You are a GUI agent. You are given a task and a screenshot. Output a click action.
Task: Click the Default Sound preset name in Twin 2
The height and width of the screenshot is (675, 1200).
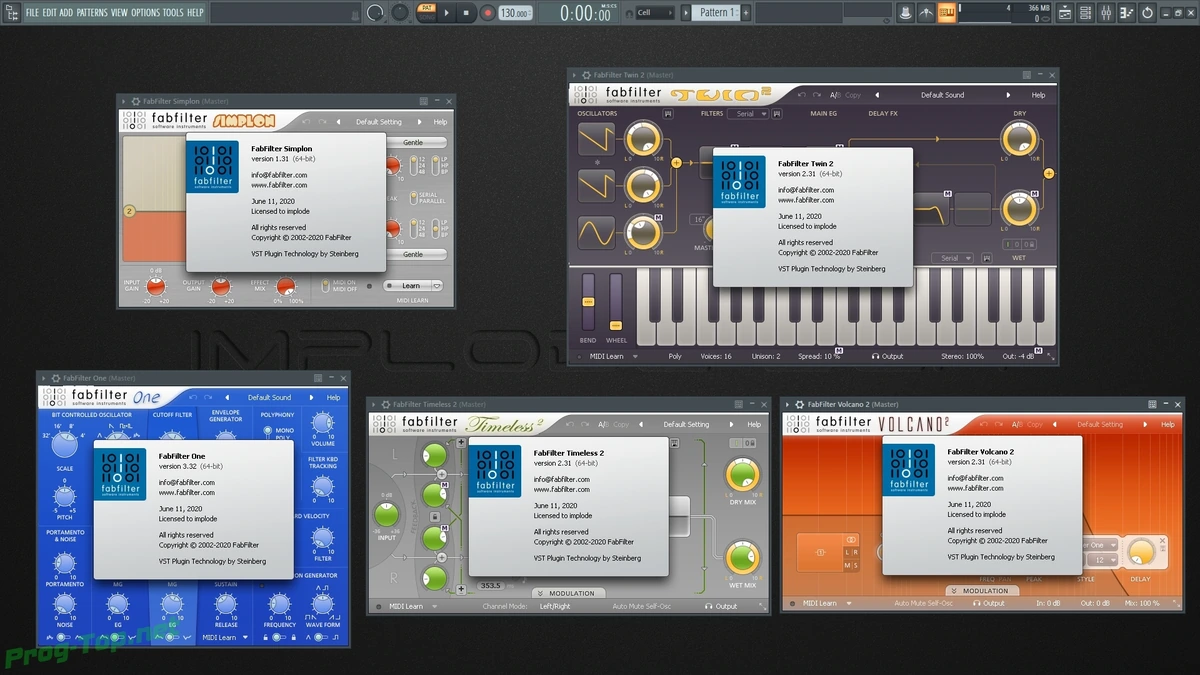coord(942,95)
